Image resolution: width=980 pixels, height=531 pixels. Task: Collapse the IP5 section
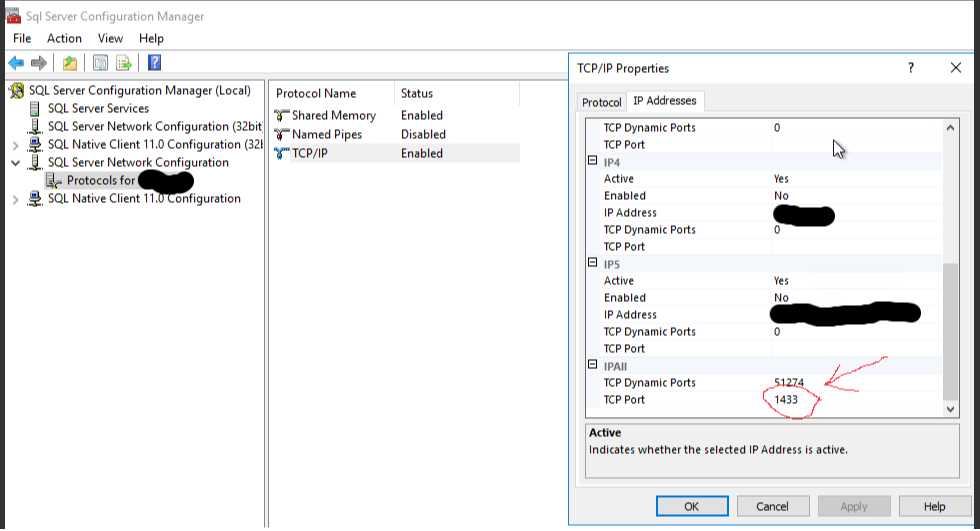pyautogui.click(x=592, y=262)
